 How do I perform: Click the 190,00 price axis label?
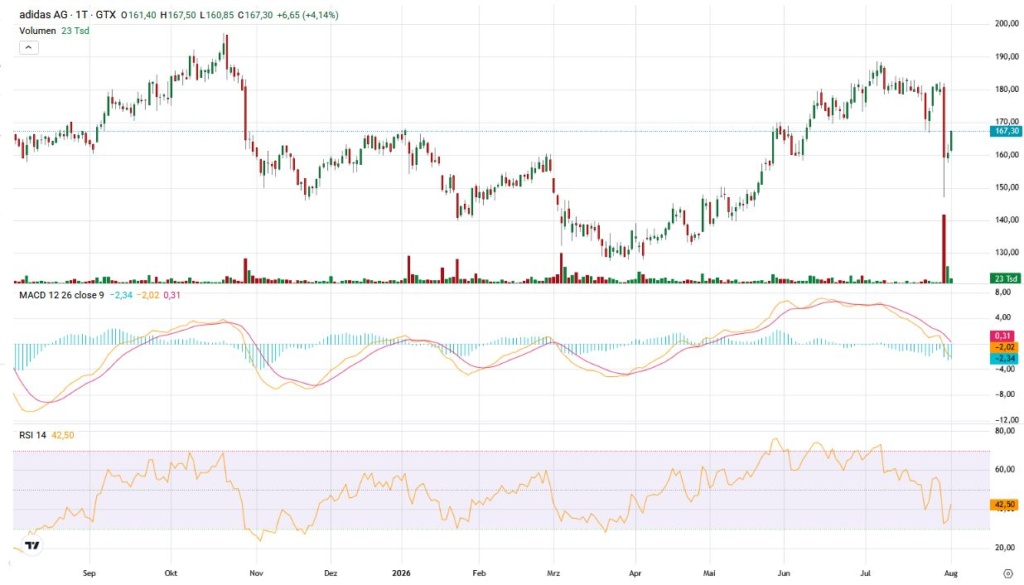[x=1006, y=57]
